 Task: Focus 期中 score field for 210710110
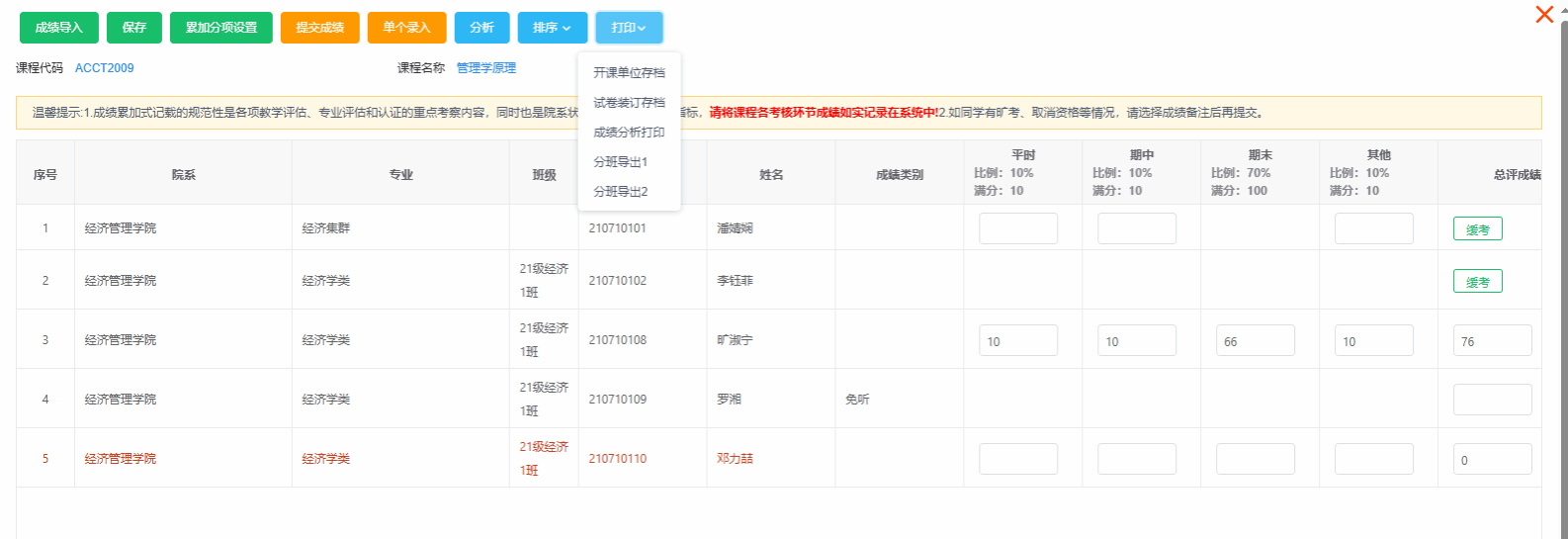(x=1137, y=459)
